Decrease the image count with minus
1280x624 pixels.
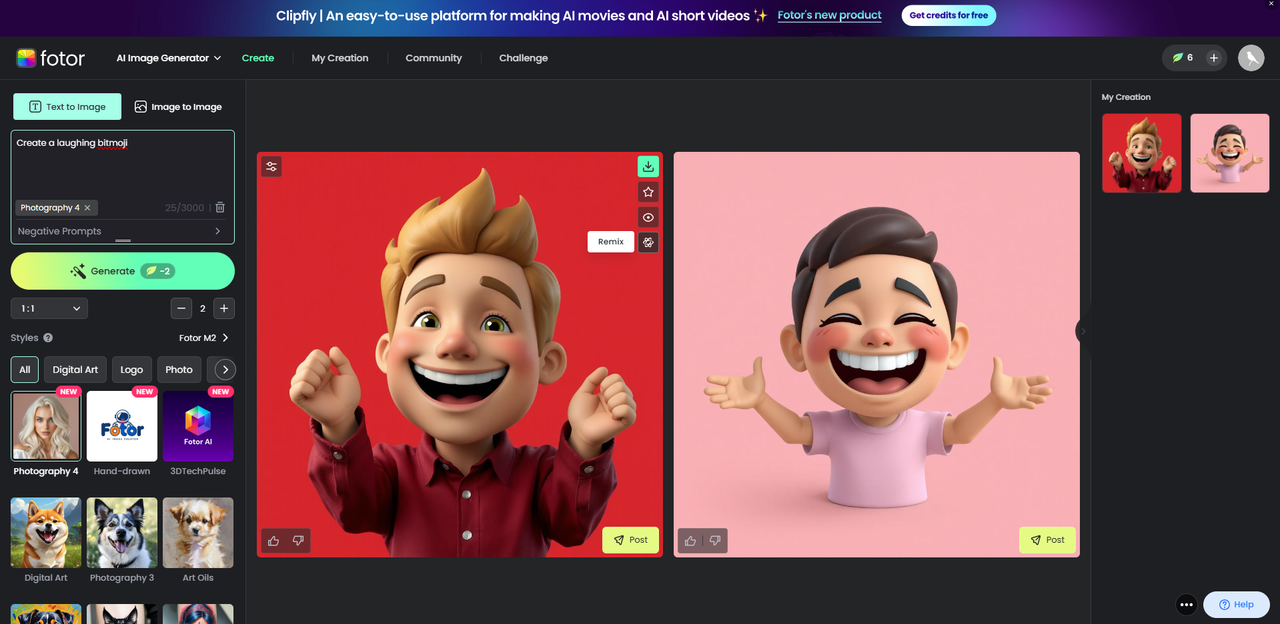point(181,309)
